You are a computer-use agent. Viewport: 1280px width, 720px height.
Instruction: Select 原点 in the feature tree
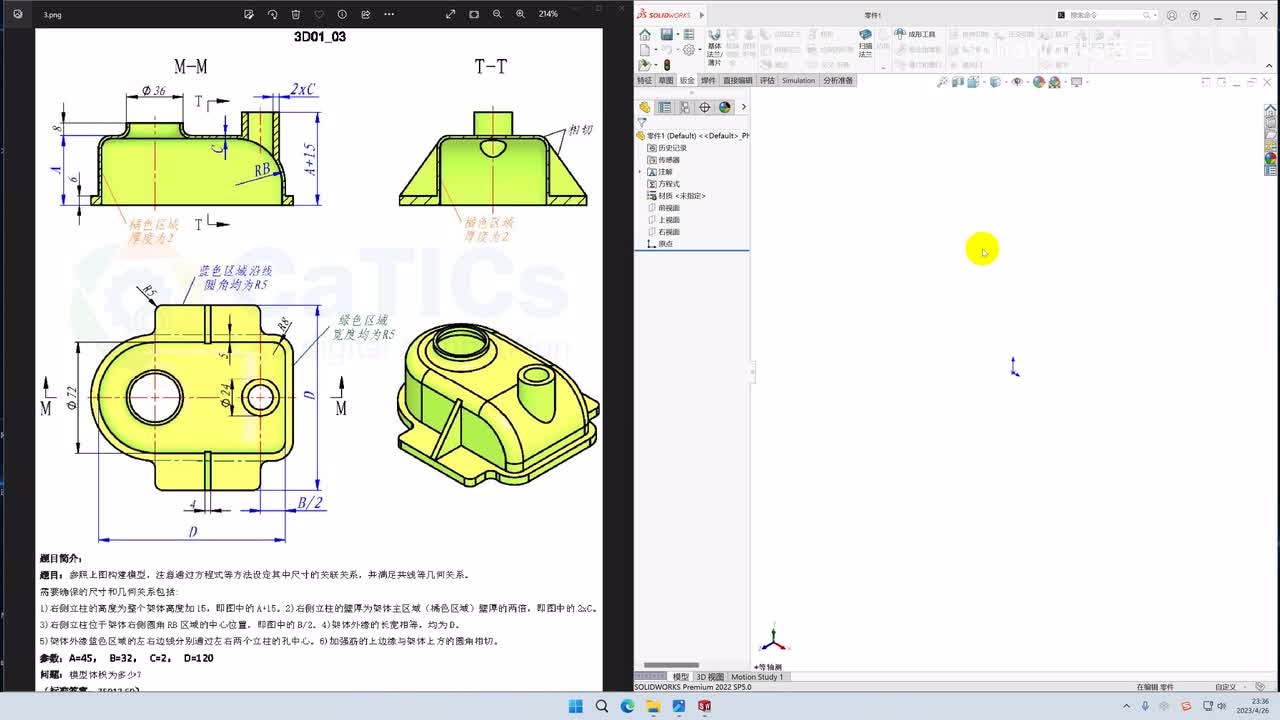[660, 244]
